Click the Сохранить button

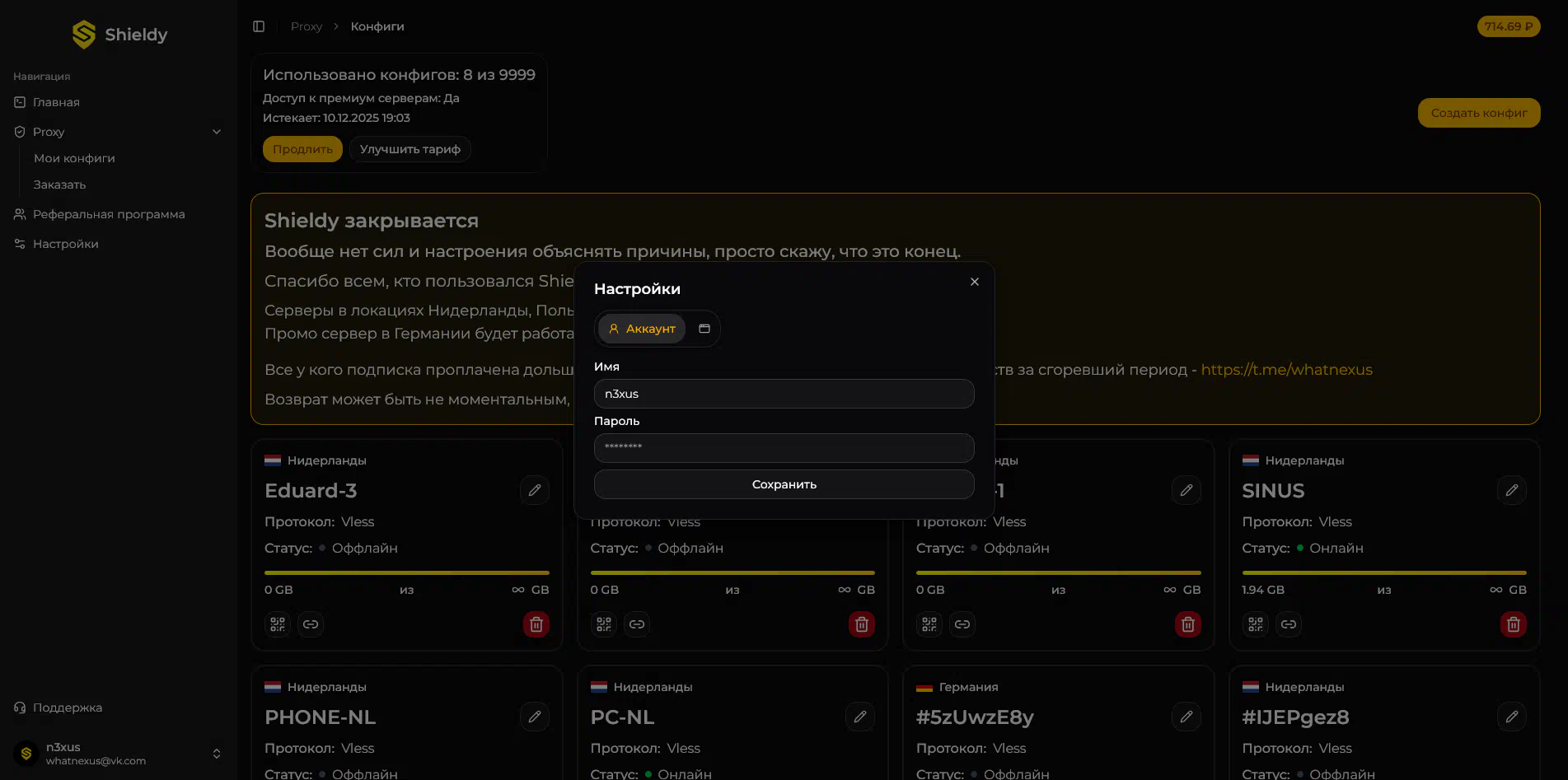pyautogui.click(x=784, y=484)
